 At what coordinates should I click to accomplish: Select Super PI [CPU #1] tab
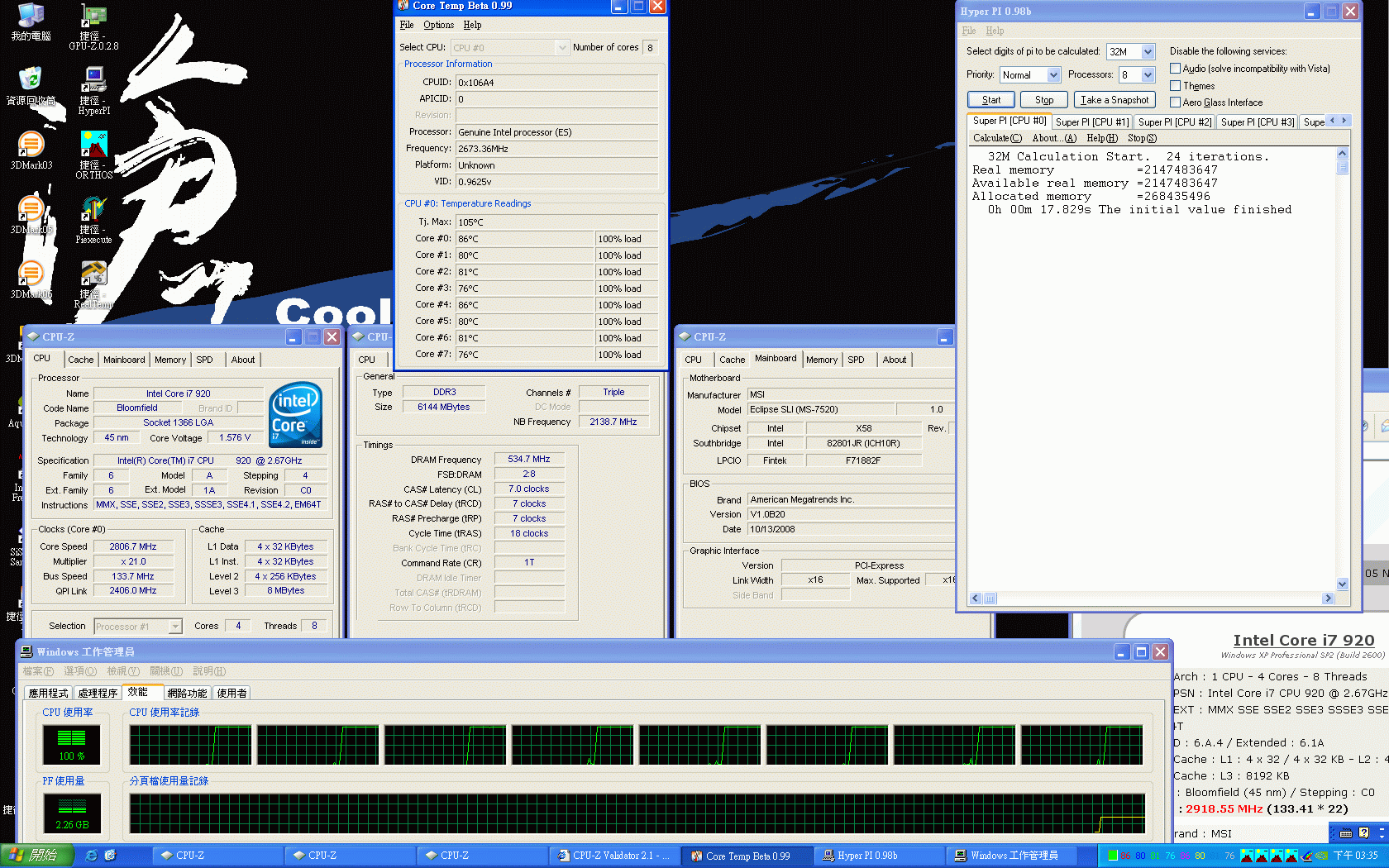pos(1091,122)
